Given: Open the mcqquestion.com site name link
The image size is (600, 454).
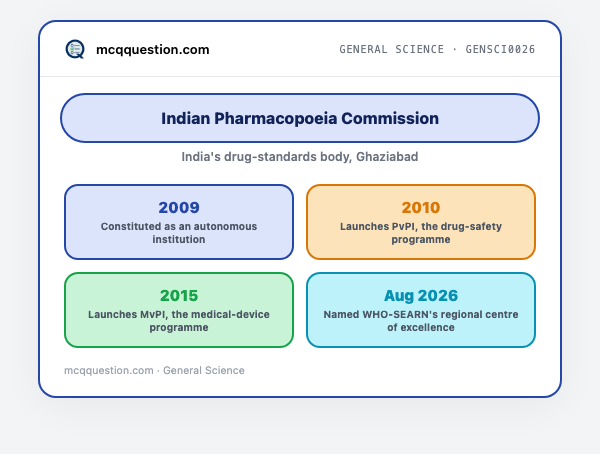Looking at the screenshot, I should coord(153,49).
